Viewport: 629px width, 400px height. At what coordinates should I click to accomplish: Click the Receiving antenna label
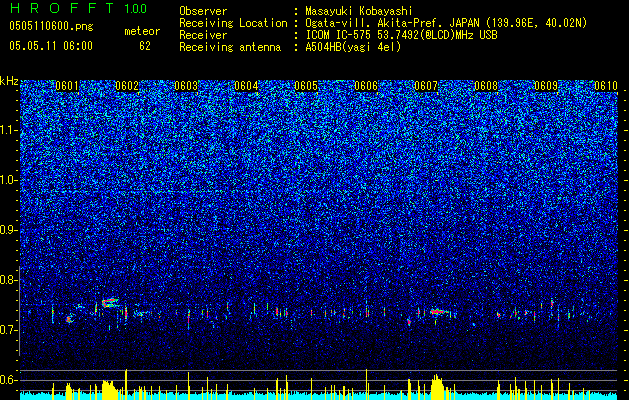230,47
